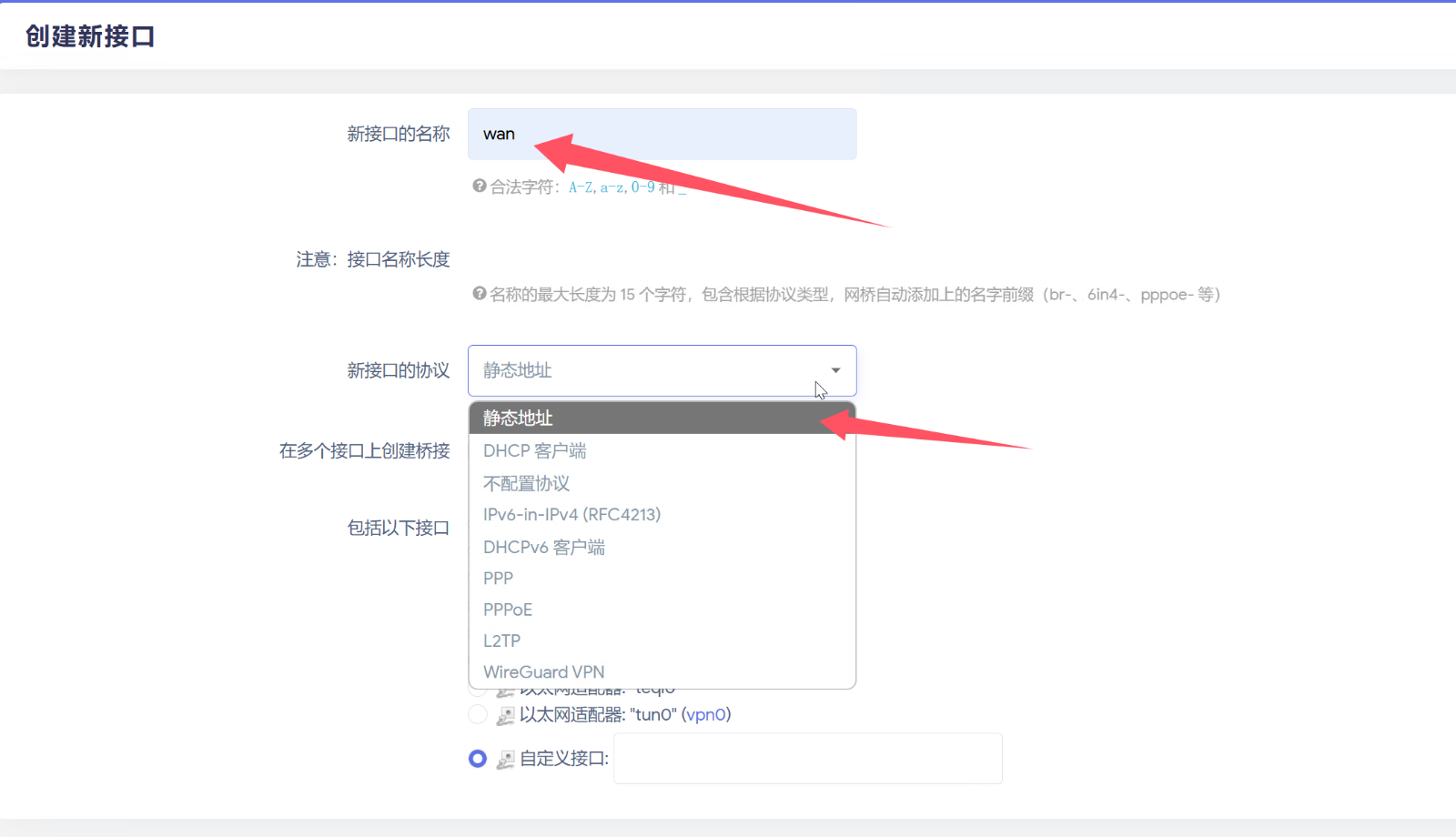
Task: Click the help icon under 接口名称长度 note
Action: click(x=478, y=293)
